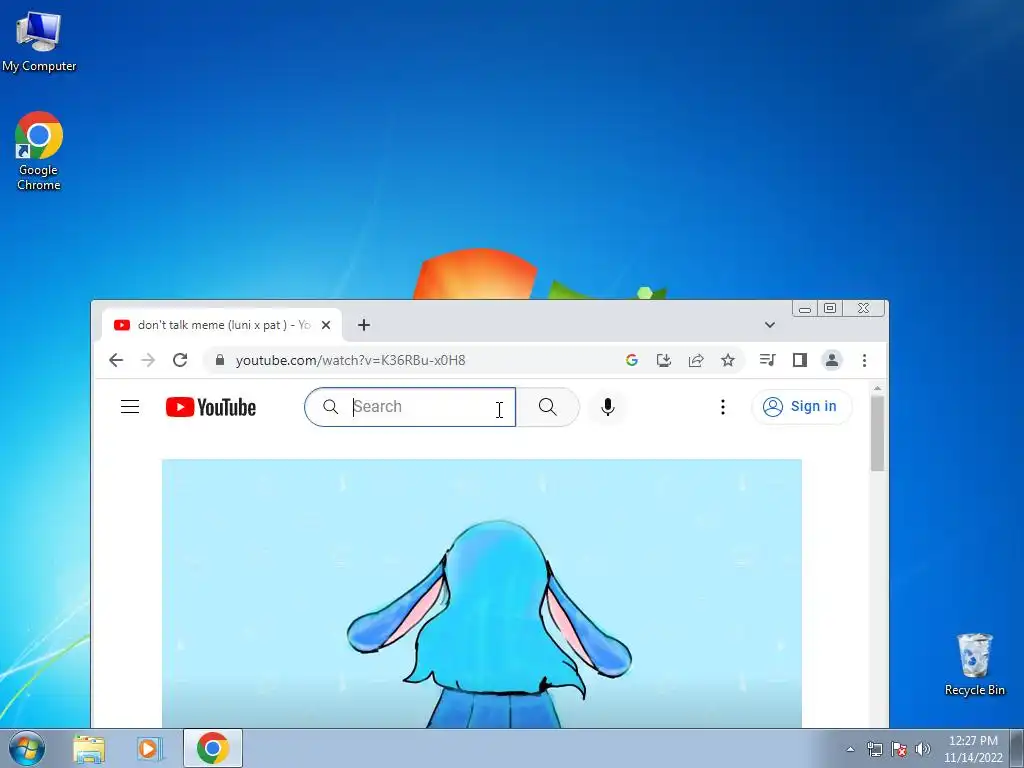Click the lock site info icon

(220, 360)
